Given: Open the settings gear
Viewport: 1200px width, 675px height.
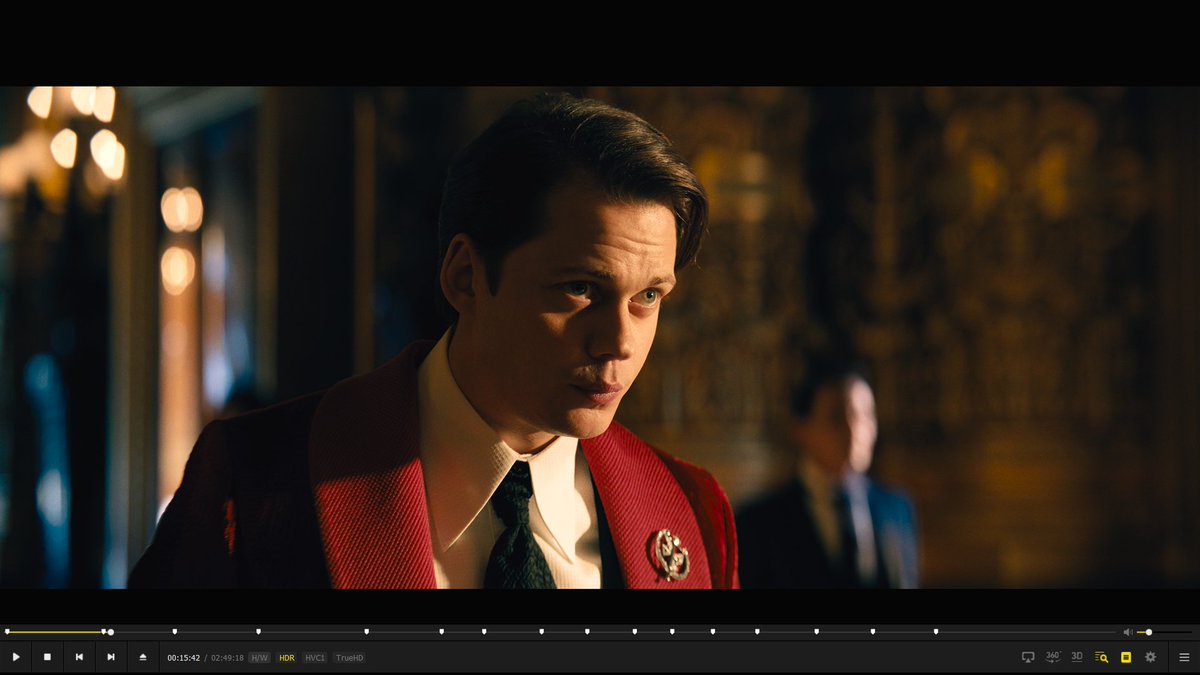Looking at the screenshot, I should [x=1150, y=657].
